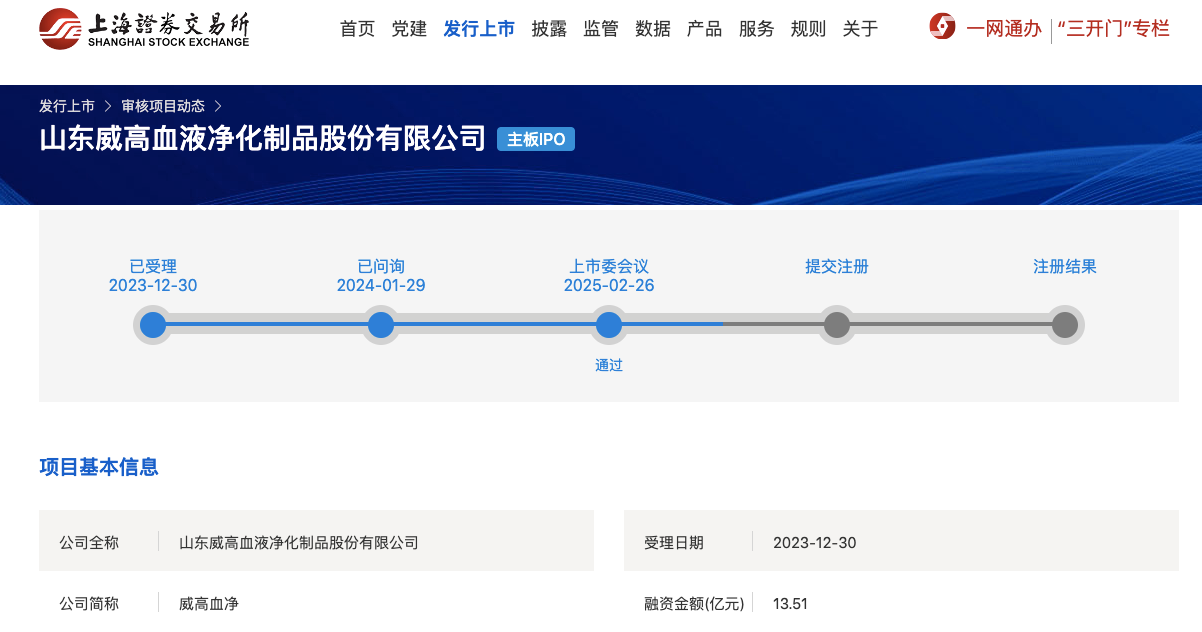This screenshot has height=632, width=1202.
Task: Go to 审核项目动态 breadcrumb
Action: point(163,105)
